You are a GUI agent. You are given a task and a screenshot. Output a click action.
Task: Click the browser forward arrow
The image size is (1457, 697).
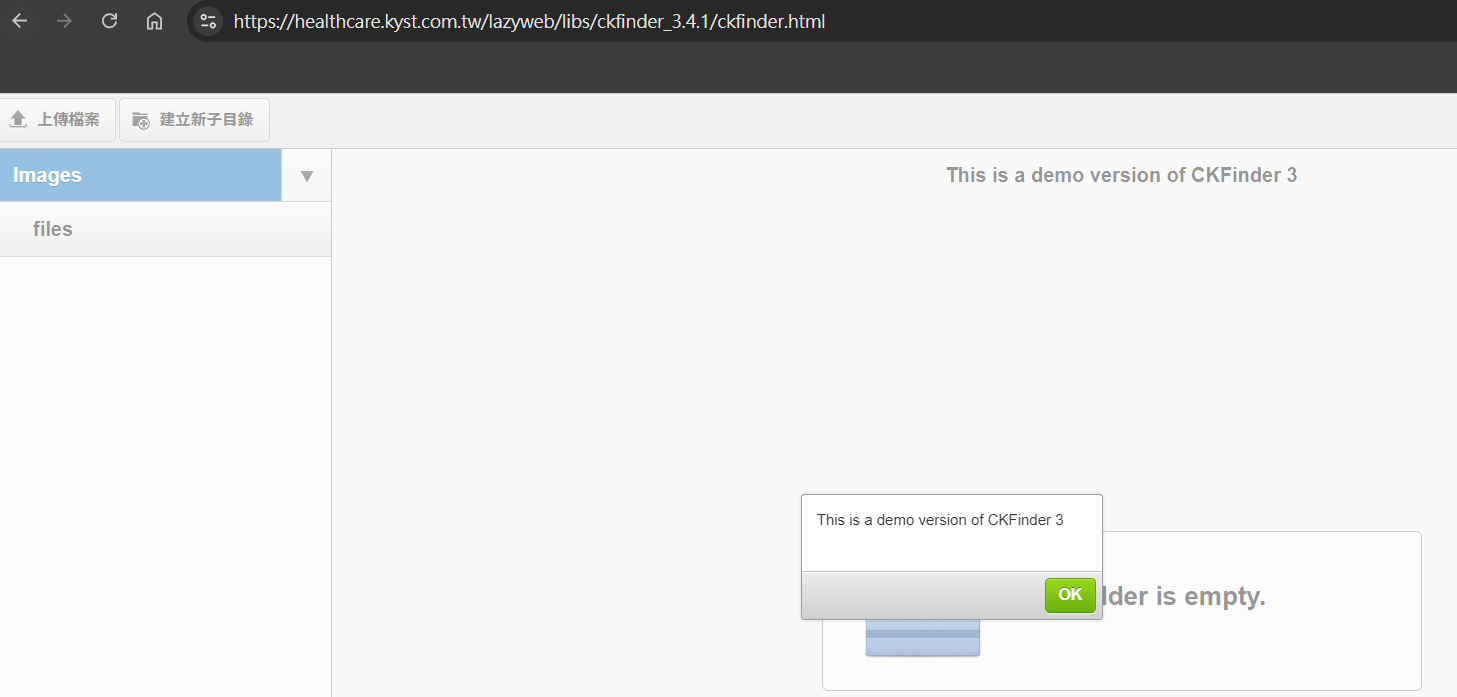pos(65,21)
